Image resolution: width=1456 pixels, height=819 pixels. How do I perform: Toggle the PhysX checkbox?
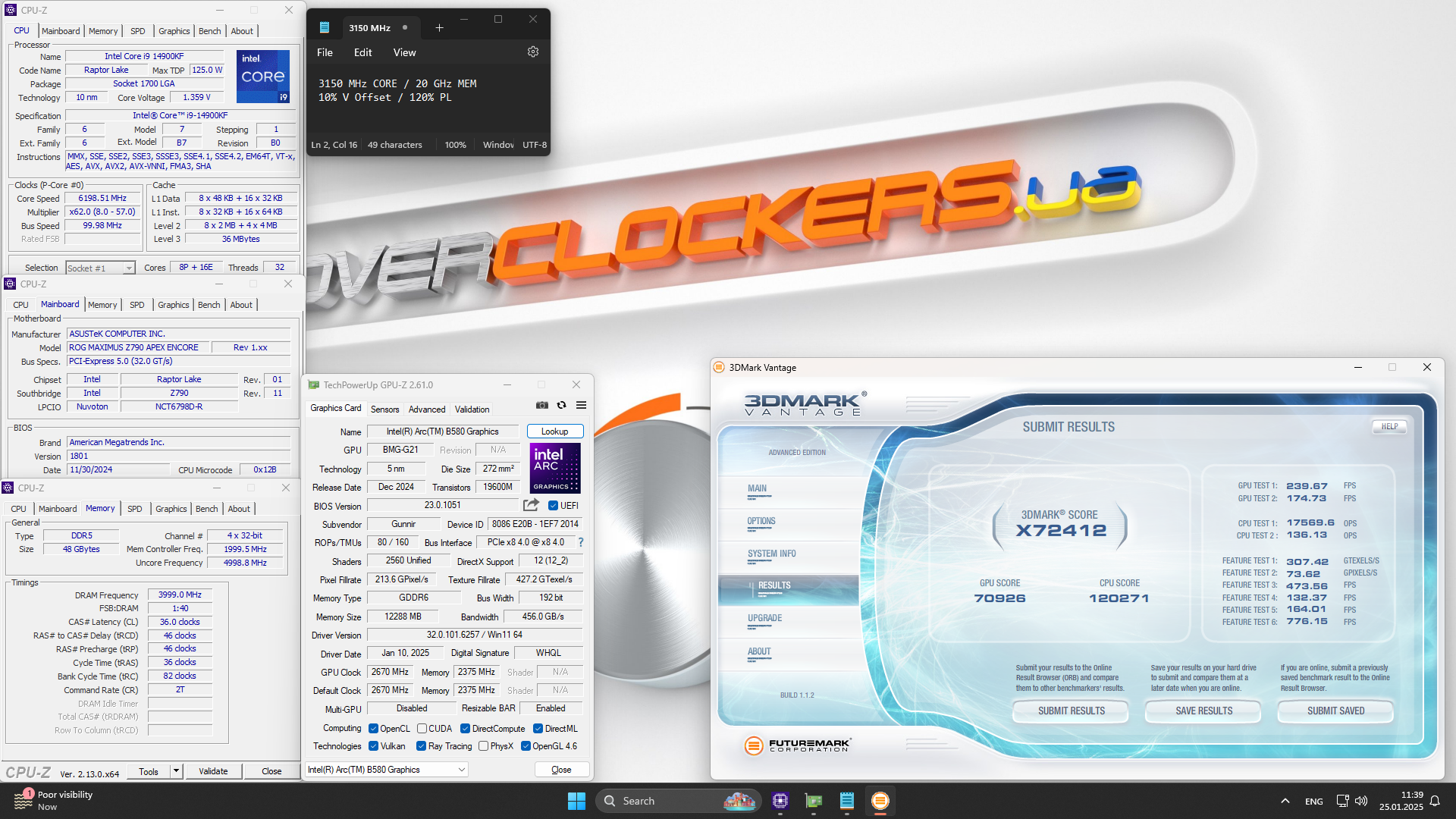483,746
